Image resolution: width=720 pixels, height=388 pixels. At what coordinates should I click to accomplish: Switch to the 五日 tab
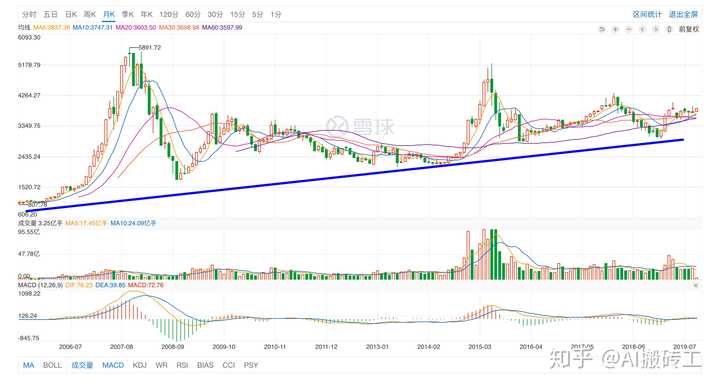51,14
